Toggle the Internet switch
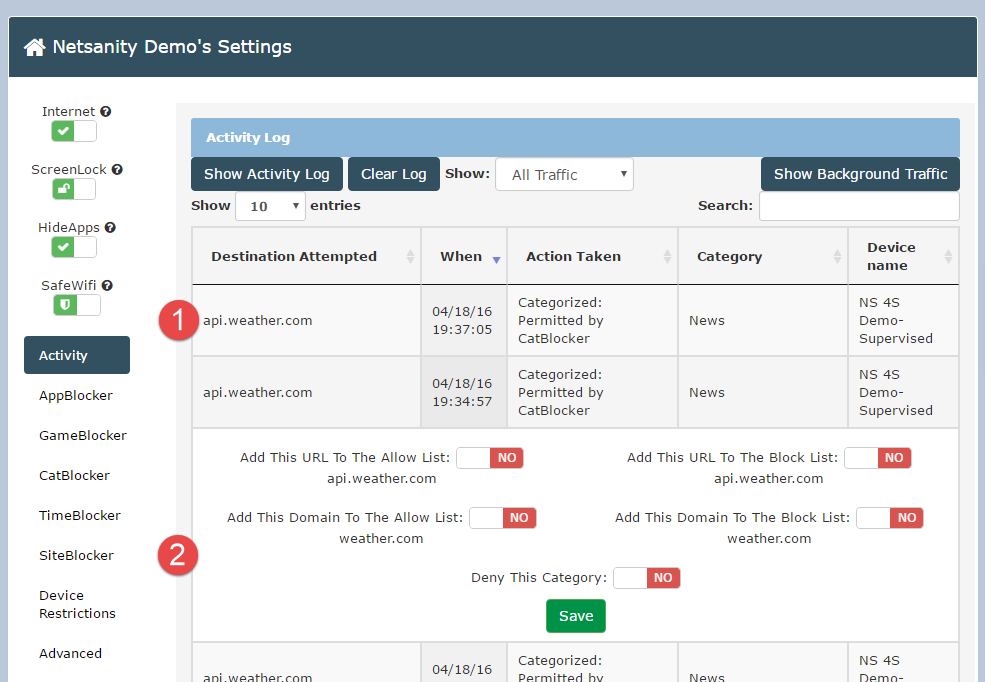Viewport: 985px width, 682px height. tap(74, 131)
